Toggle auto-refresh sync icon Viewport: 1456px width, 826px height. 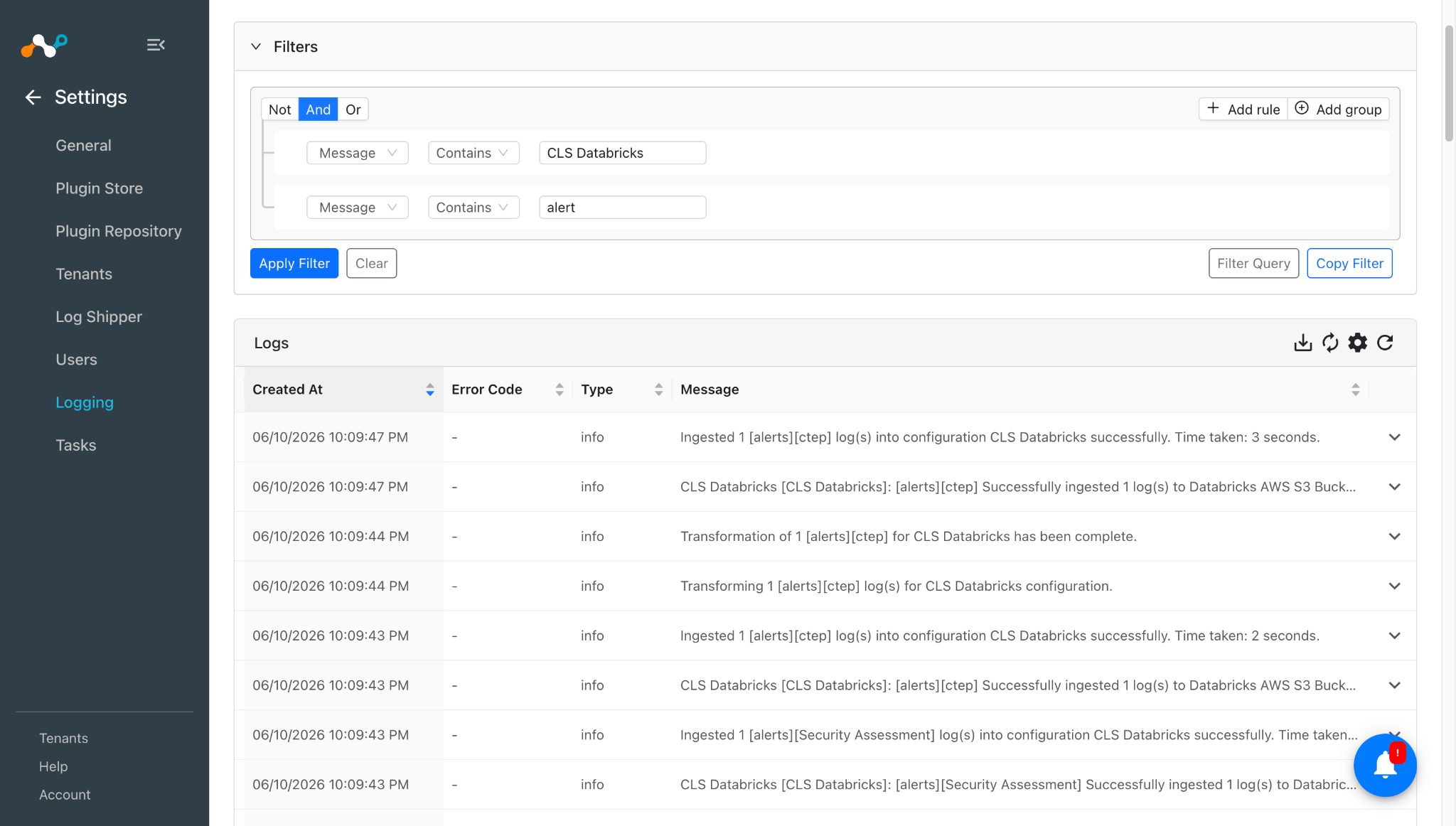1330,343
